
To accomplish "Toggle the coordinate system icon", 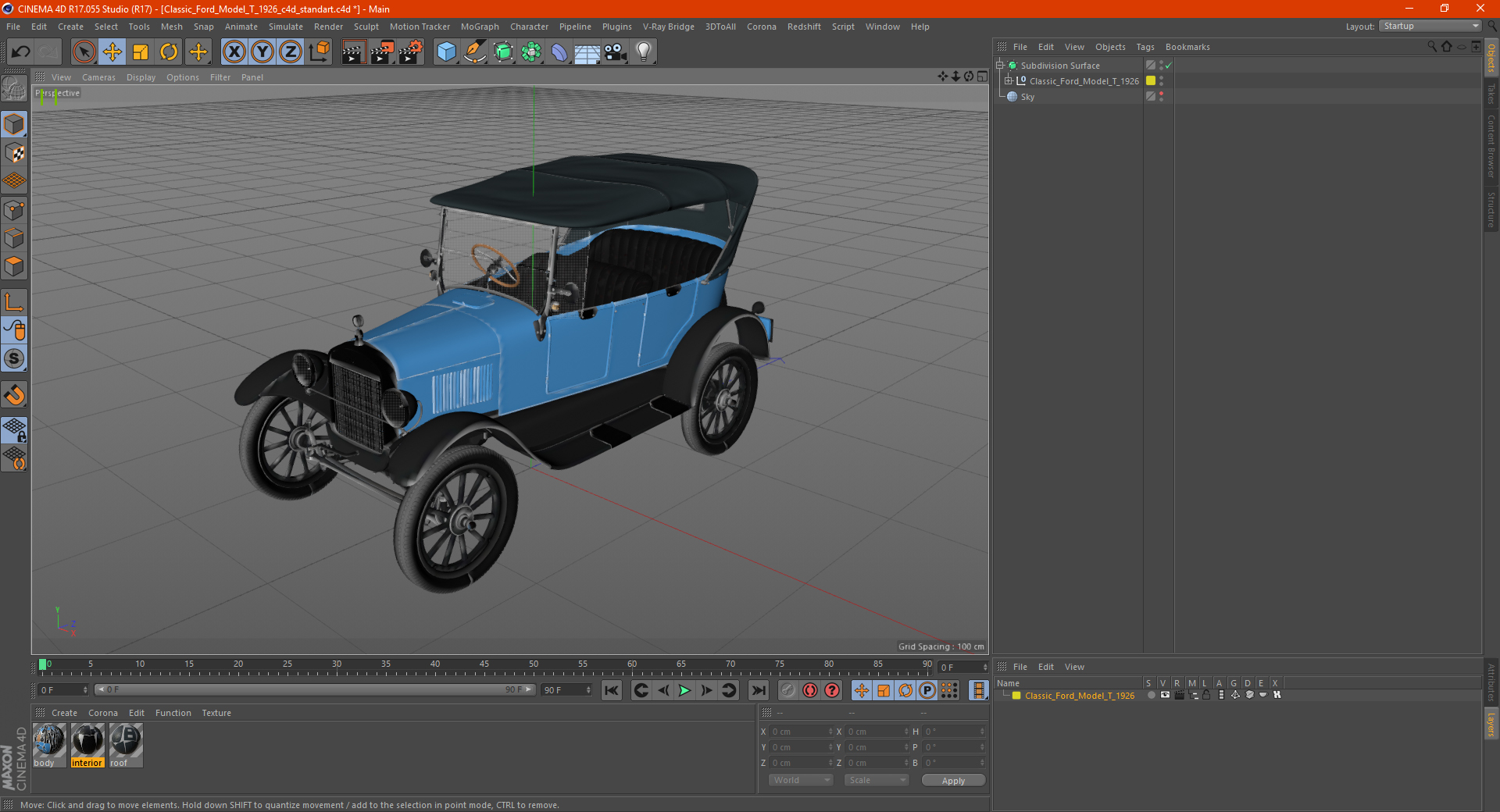I will [x=320, y=52].
